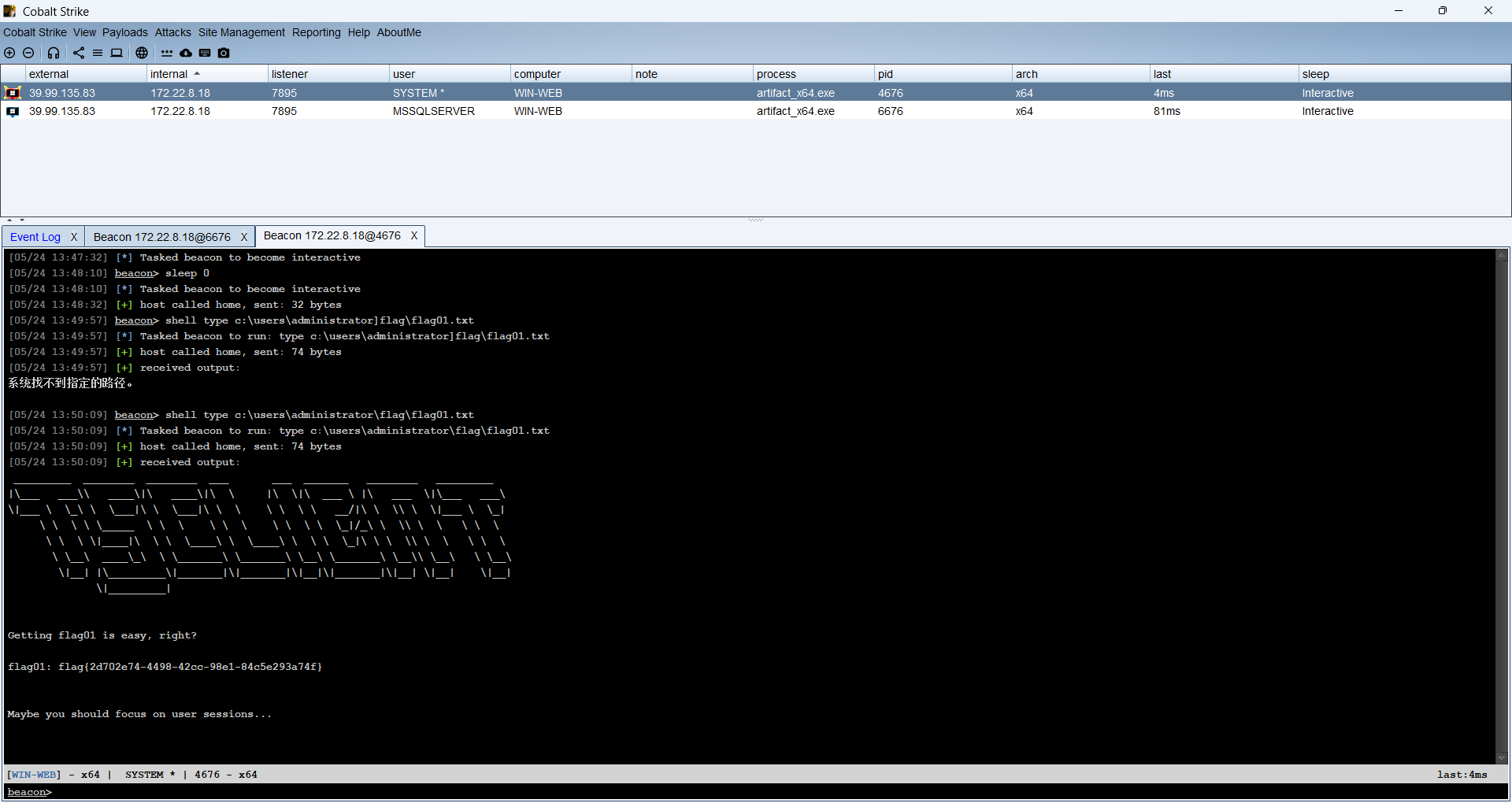Click the "Maybe you should focus on user sessions..." line

pos(139,714)
